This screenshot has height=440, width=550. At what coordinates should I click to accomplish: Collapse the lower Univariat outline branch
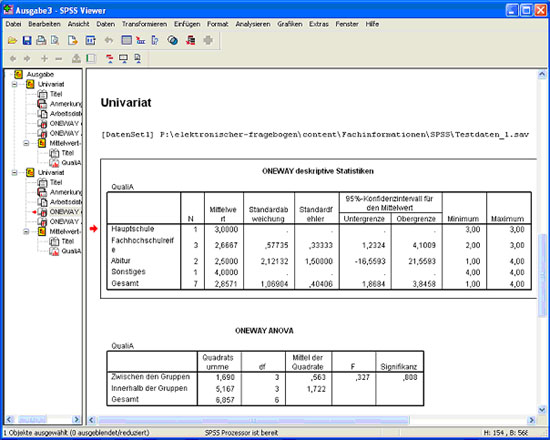click(14, 173)
